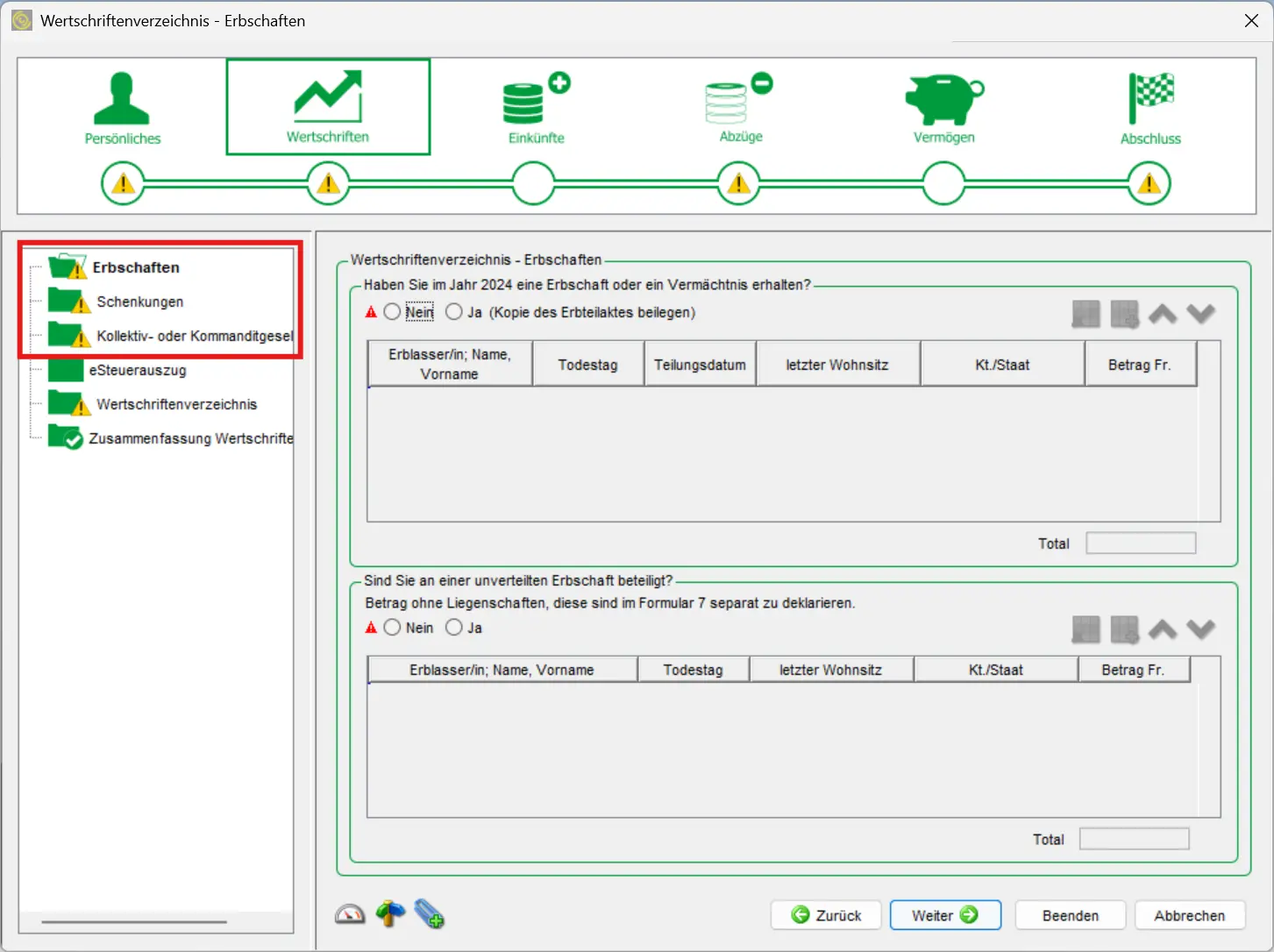Open Schenkungen in the navigation tree
The width and height of the screenshot is (1274, 952).
point(139,302)
